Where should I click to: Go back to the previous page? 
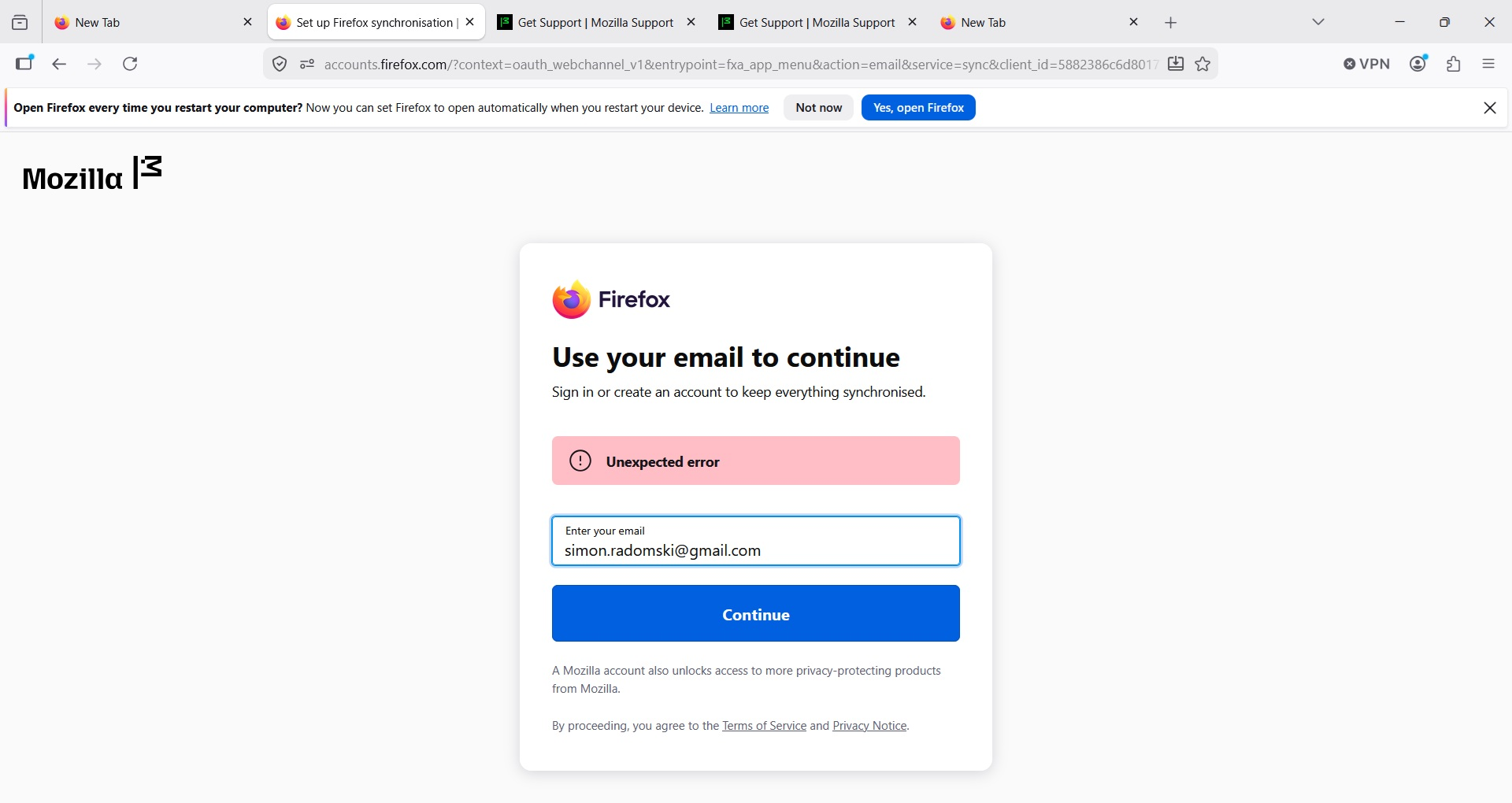59,65
